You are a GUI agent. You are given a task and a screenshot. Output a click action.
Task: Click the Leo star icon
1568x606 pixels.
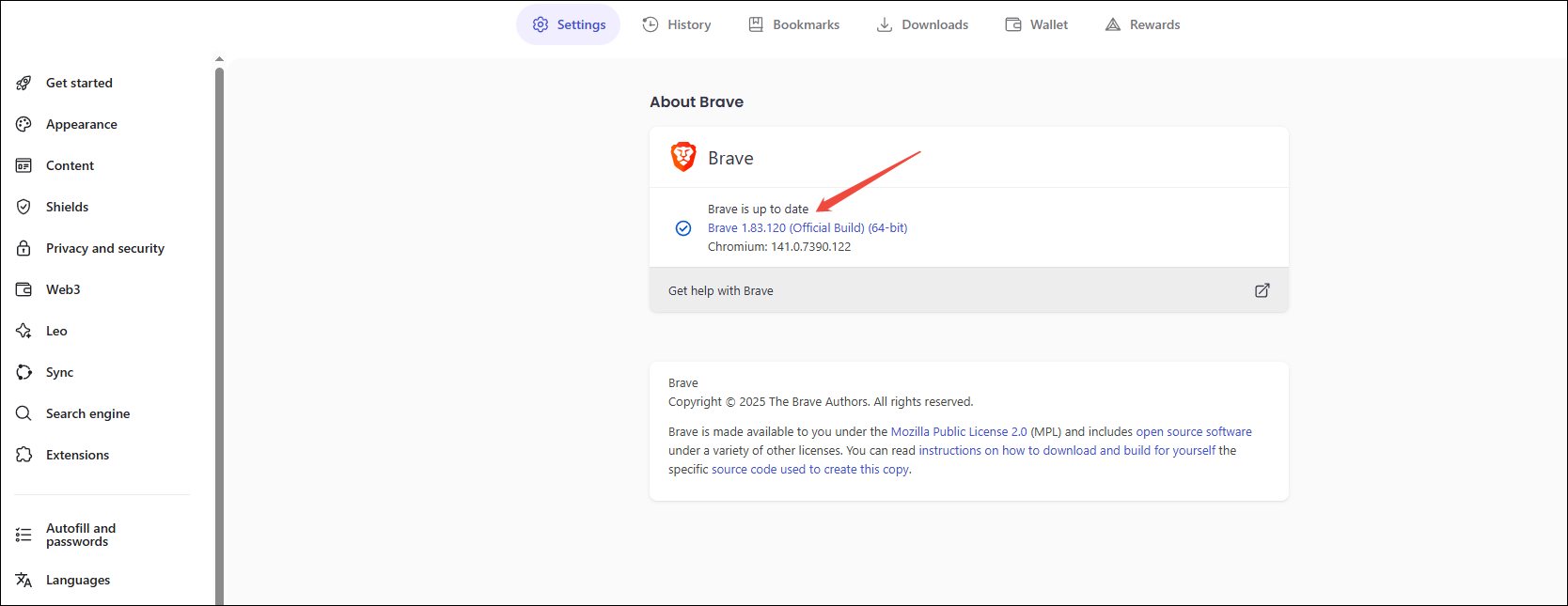pos(24,331)
